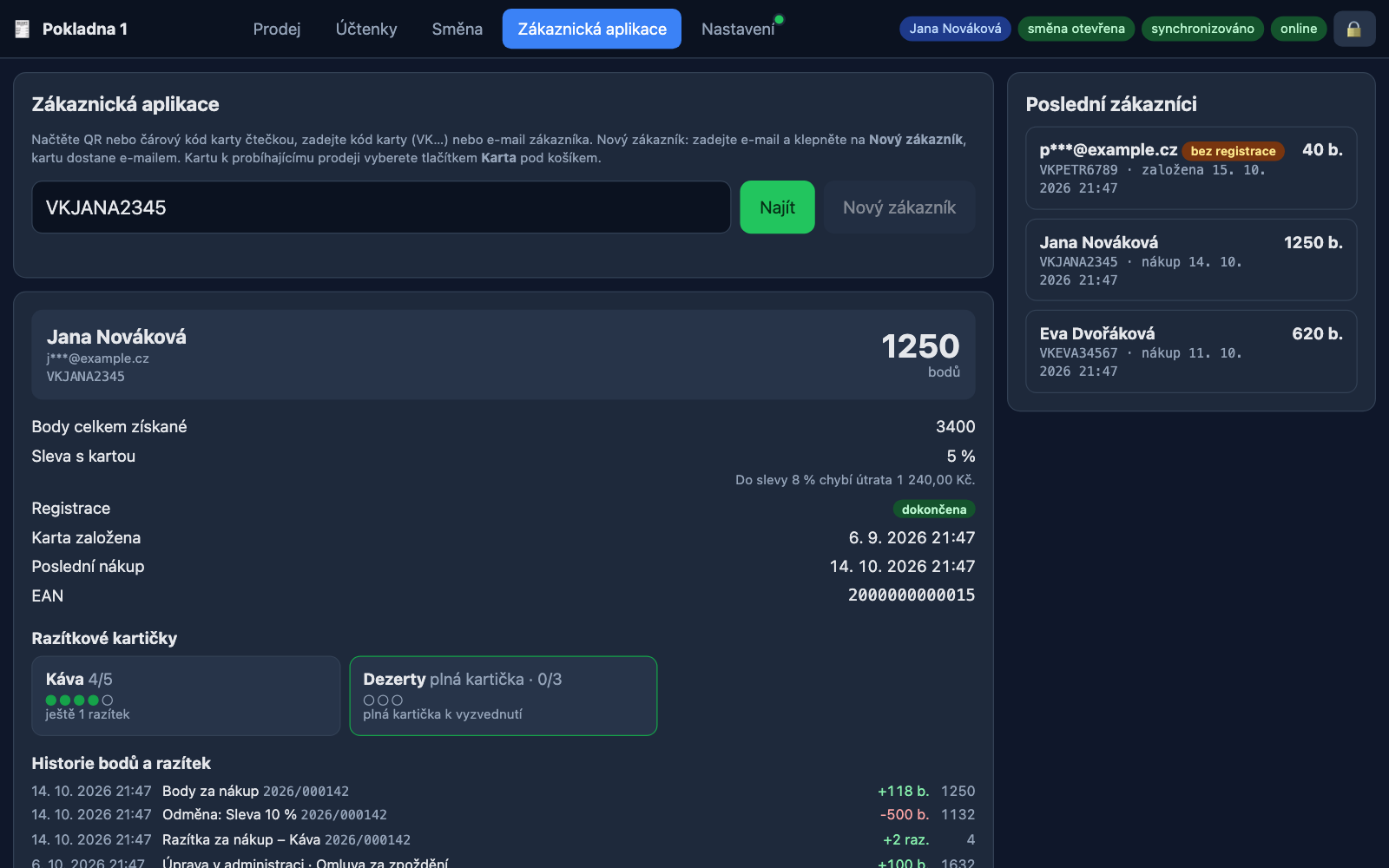Screen dimensions: 1389x868
Task: Click the Body celkem získané value 3400
Action: click(x=956, y=427)
